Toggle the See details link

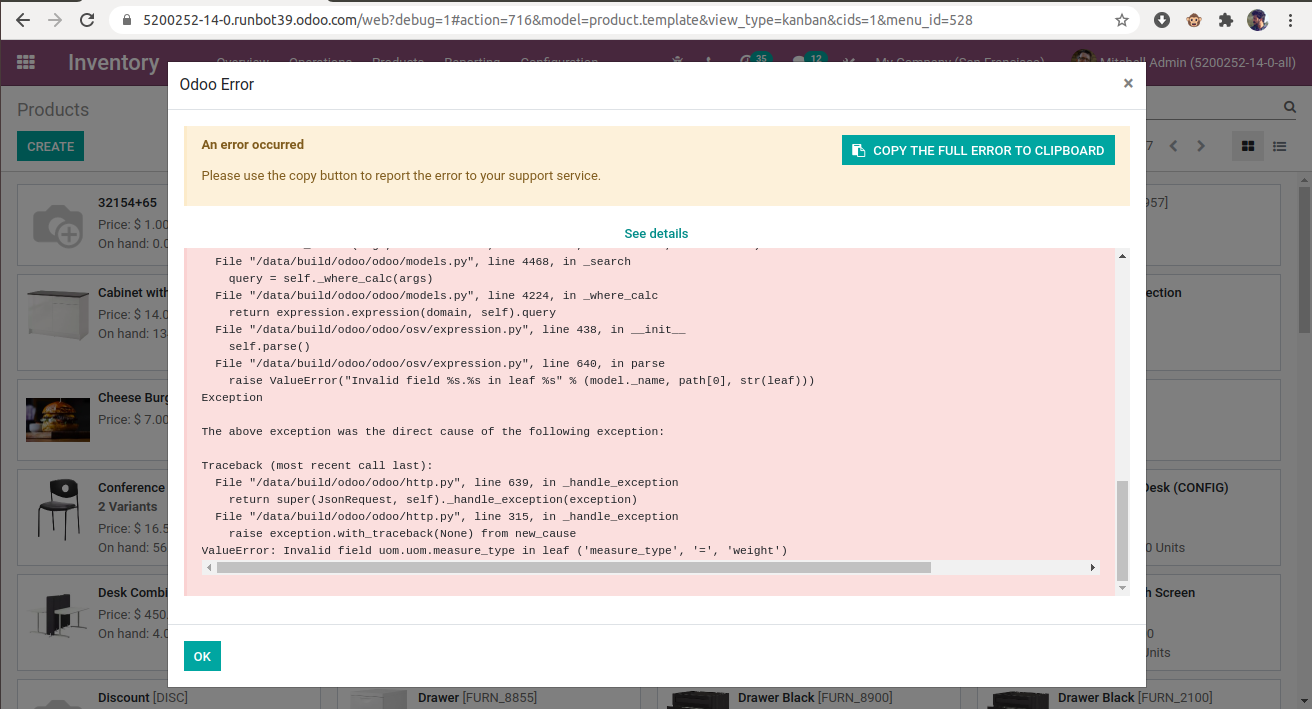pos(656,233)
